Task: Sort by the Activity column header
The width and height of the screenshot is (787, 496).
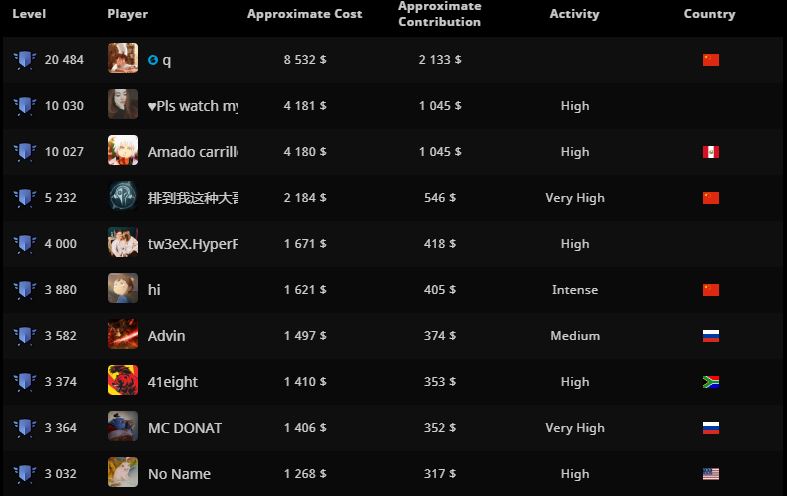Action: pos(574,14)
